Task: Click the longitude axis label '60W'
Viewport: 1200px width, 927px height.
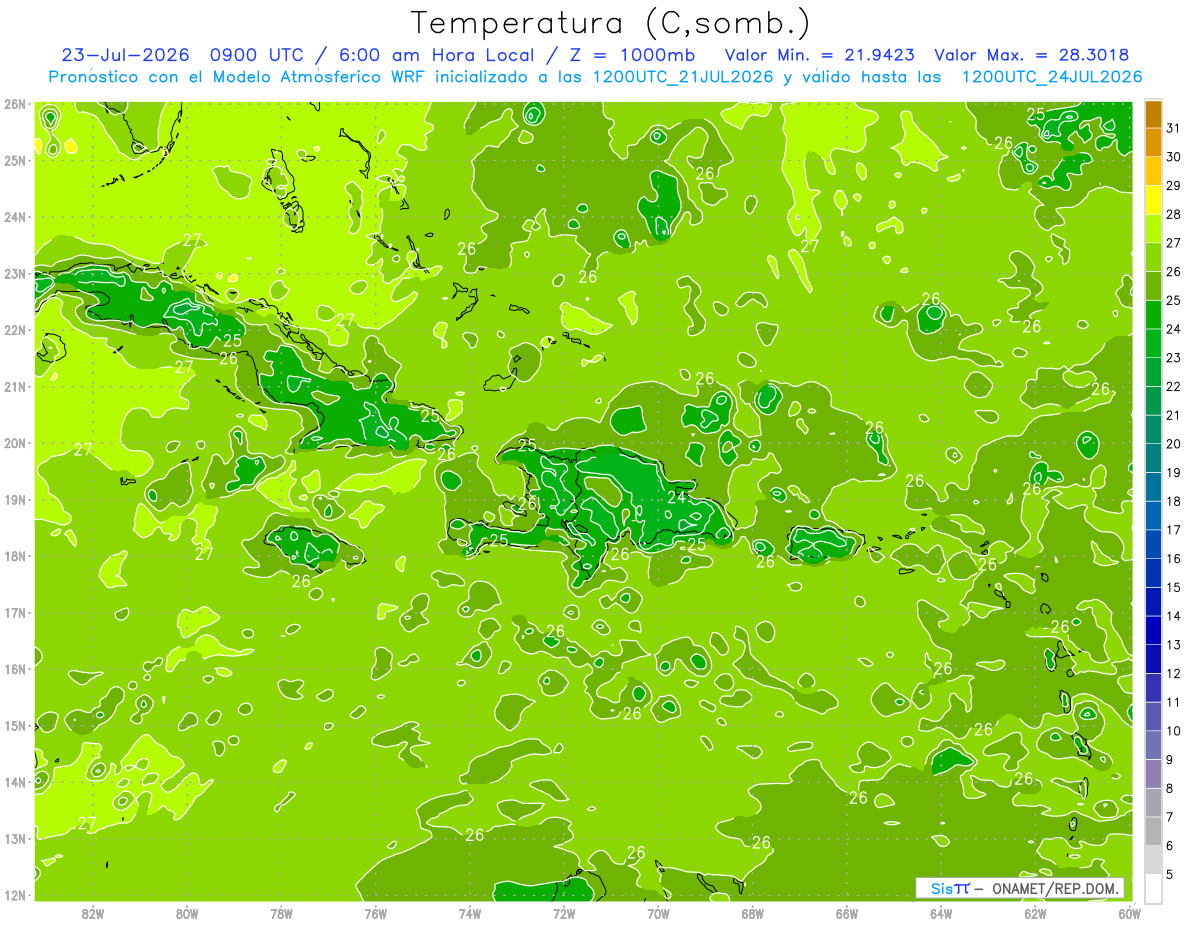Action: tap(1129, 913)
